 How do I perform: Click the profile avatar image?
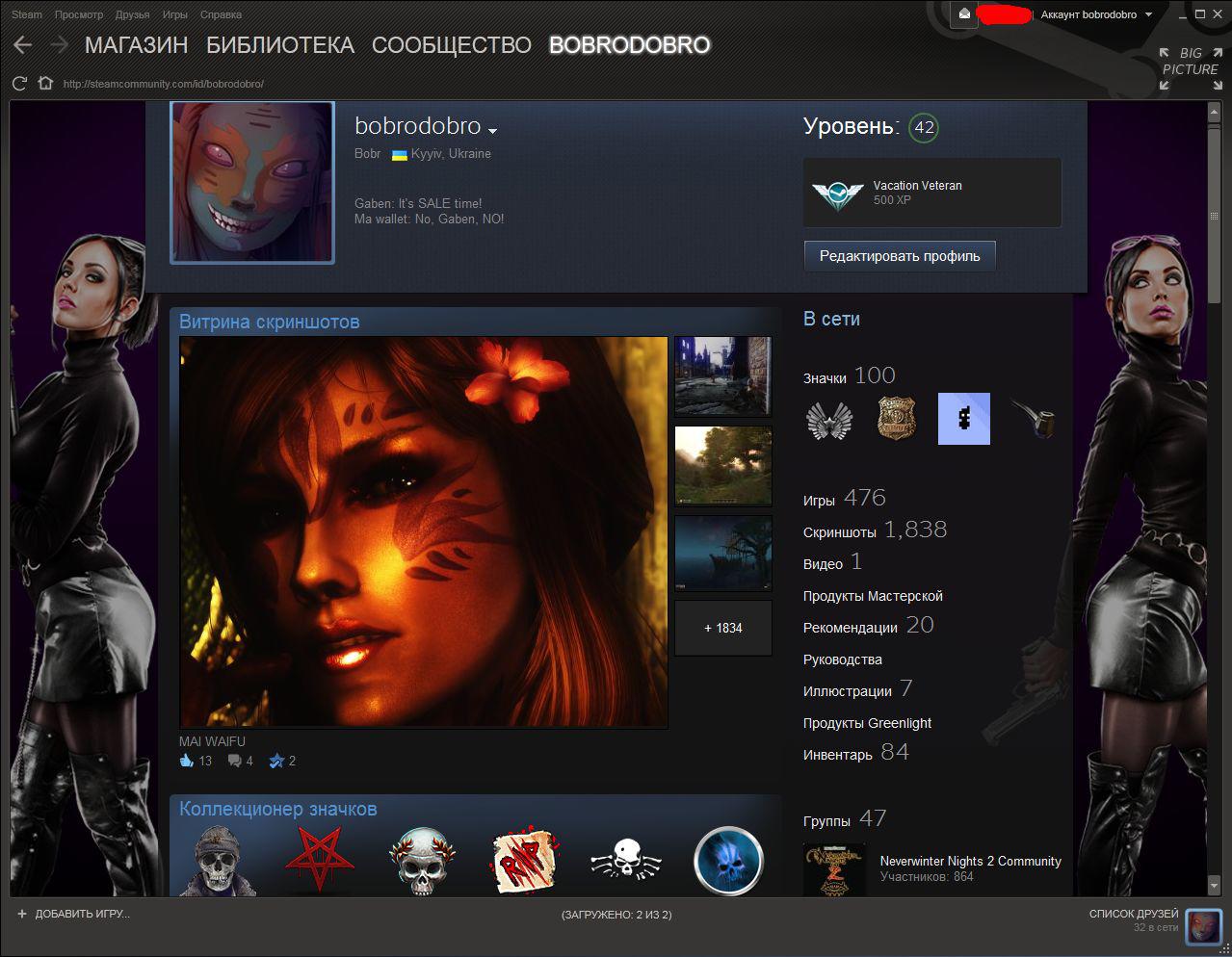pyautogui.click(x=252, y=182)
